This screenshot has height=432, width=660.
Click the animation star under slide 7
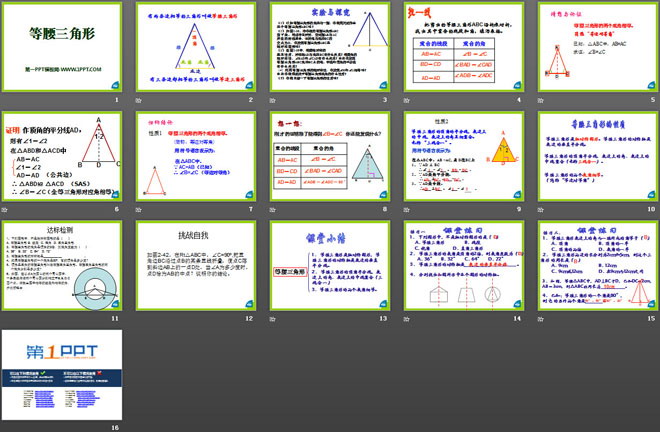coord(138,209)
